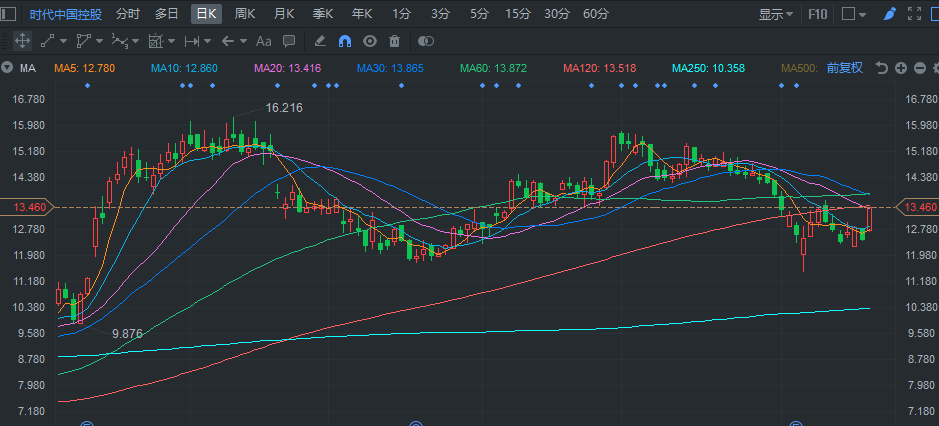Select the chart measure box tool
Viewport: 939px width, 426px height.
(156, 41)
